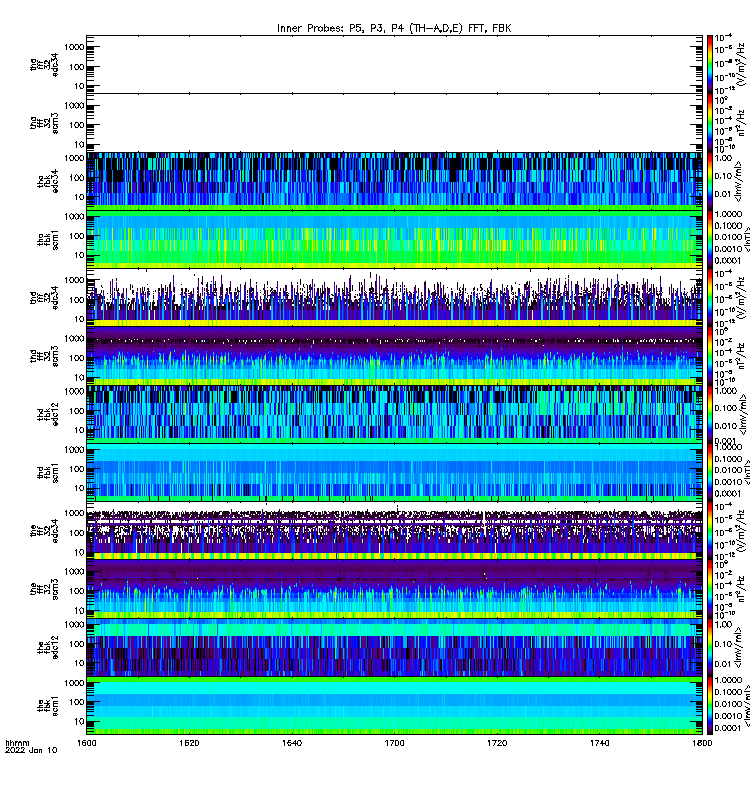The image size is (750, 800).
Task: Click the 'tha fff 32 edc34' panel label
Action: point(44,65)
